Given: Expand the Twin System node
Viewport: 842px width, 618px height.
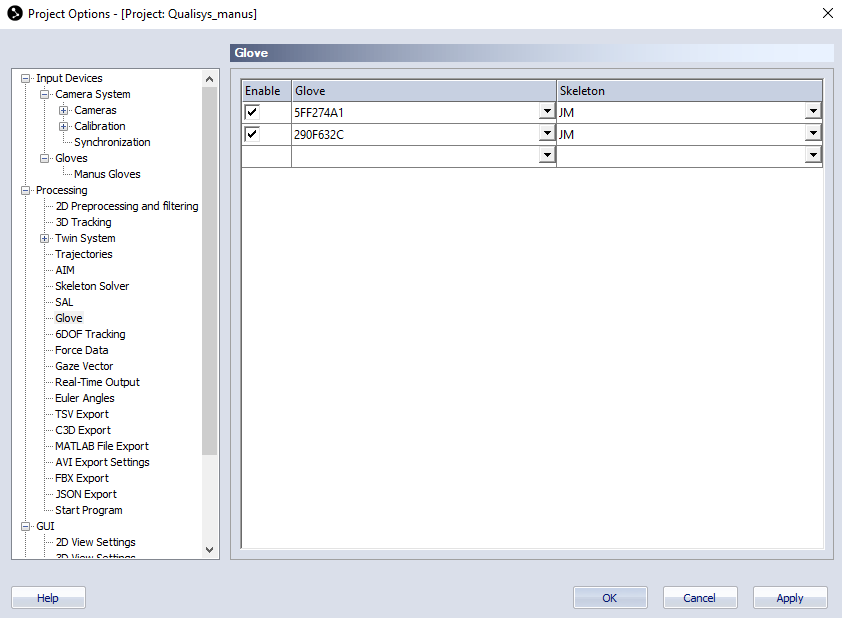Looking at the screenshot, I should pos(45,238).
